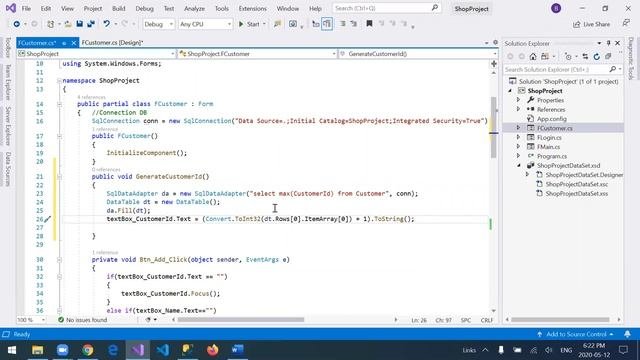The height and width of the screenshot is (360, 640).
Task: Click the Search (Ctrl+Q) box
Action: pos(387,8)
